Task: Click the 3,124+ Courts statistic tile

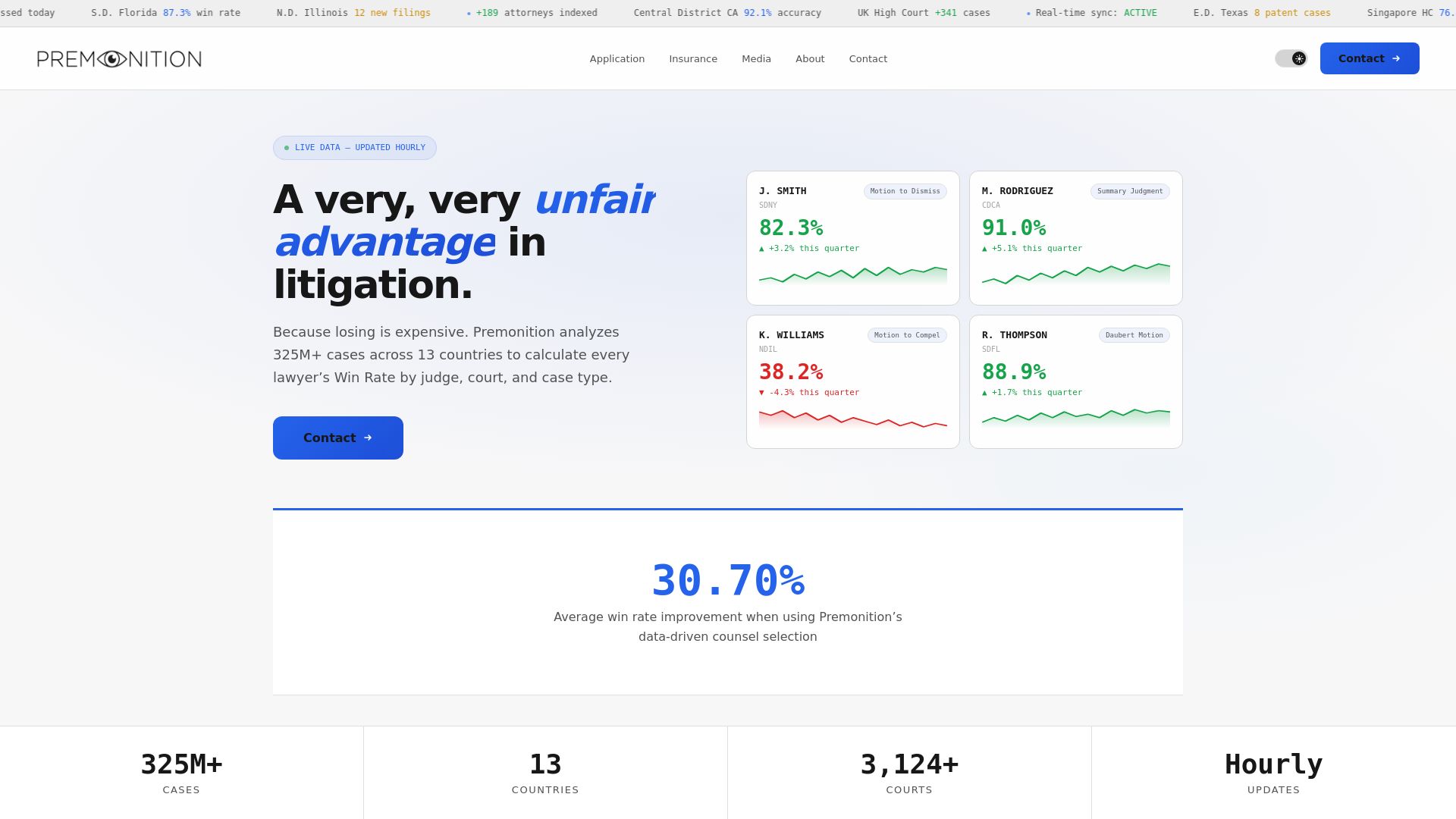Action: pos(908,772)
